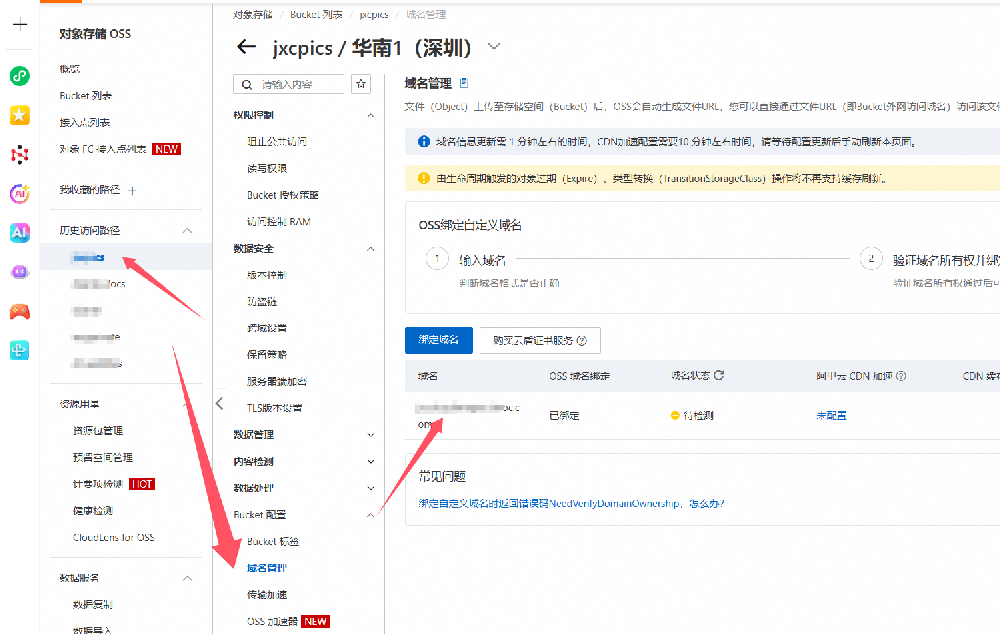Image resolution: width=1000 pixels, height=634 pixels.
Task: Open 资源包管理 in the sidebar
Action: tap(98, 431)
